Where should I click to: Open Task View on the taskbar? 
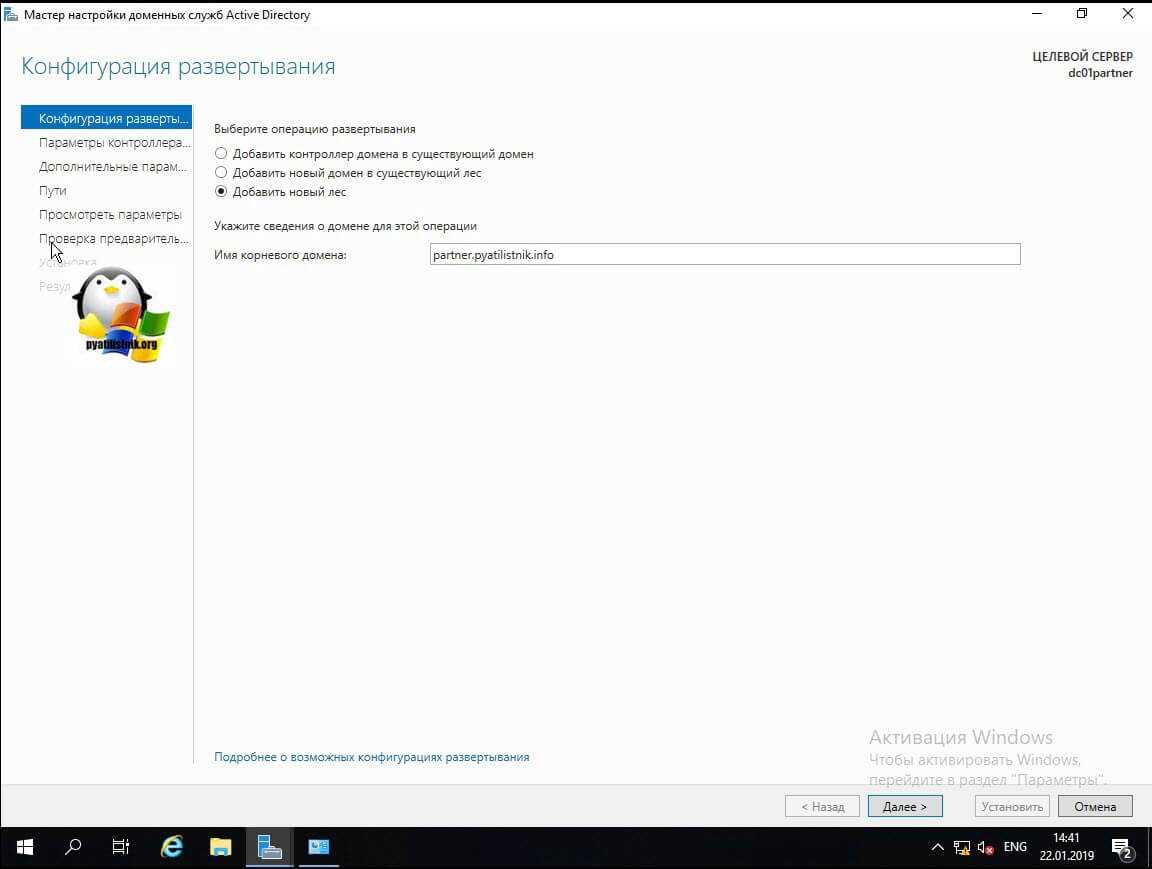(120, 848)
